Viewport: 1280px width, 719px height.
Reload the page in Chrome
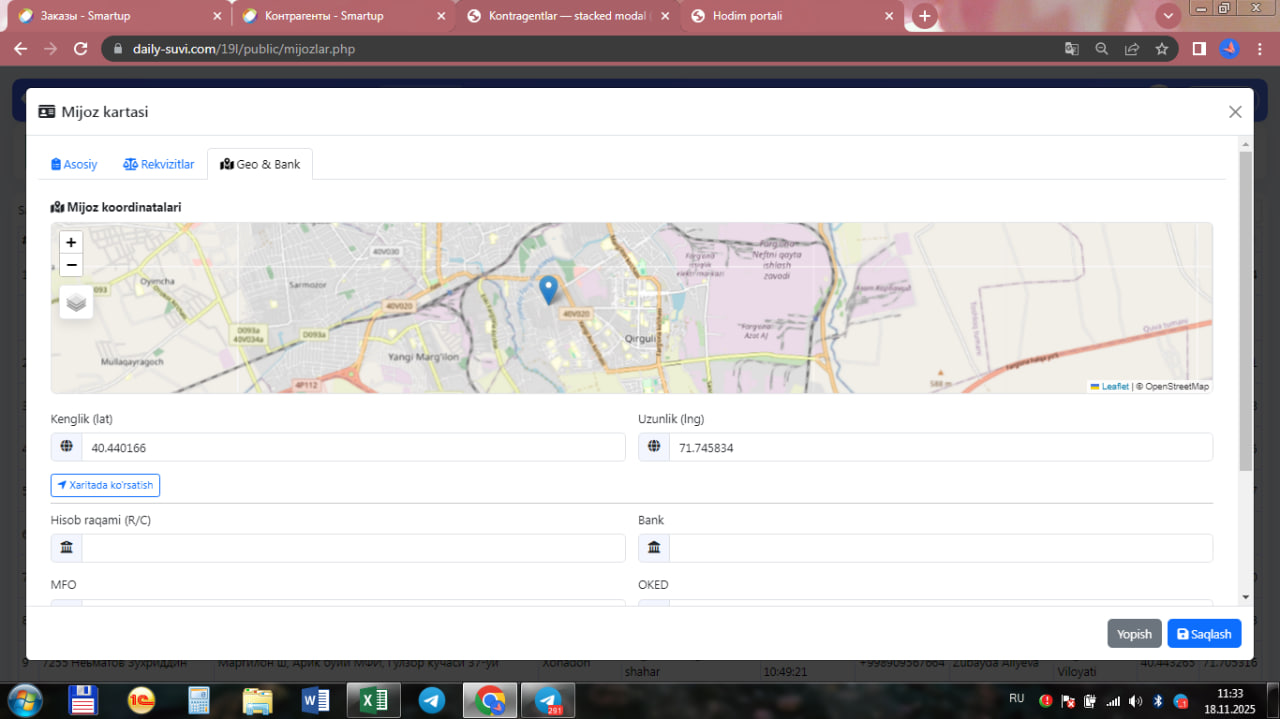pyautogui.click(x=81, y=48)
